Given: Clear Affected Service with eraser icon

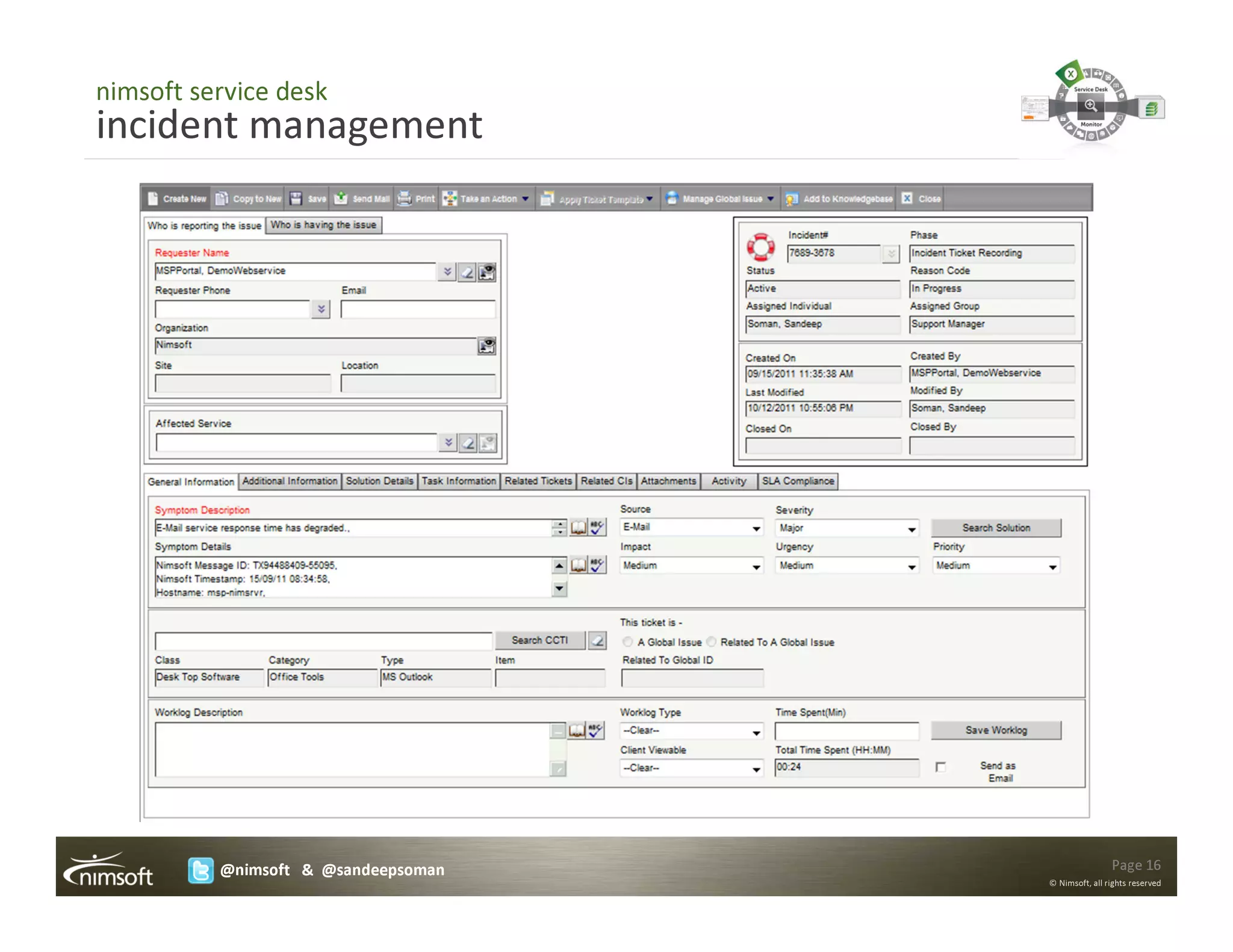Looking at the screenshot, I should (468, 444).
